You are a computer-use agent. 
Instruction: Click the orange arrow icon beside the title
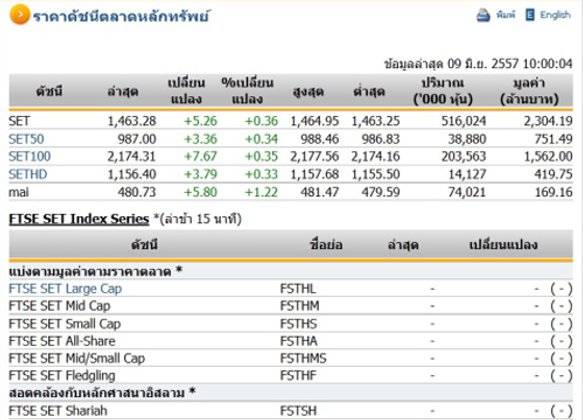pos(19,14)
